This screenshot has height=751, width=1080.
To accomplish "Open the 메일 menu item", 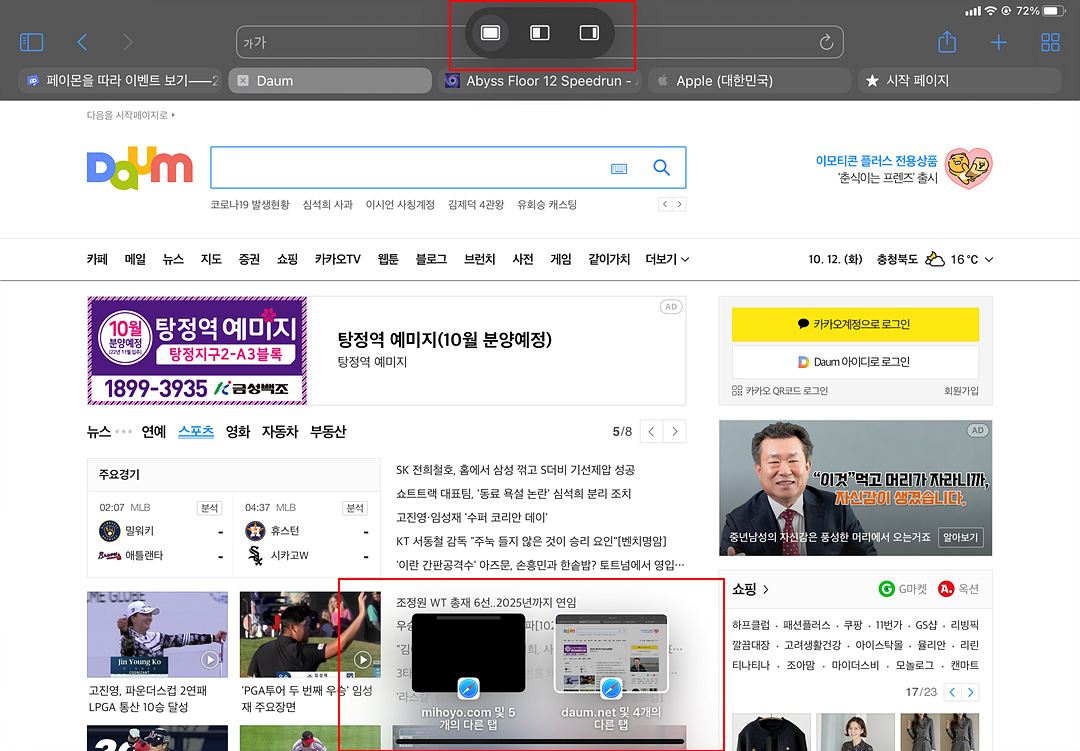I will (x=135, y=259).
